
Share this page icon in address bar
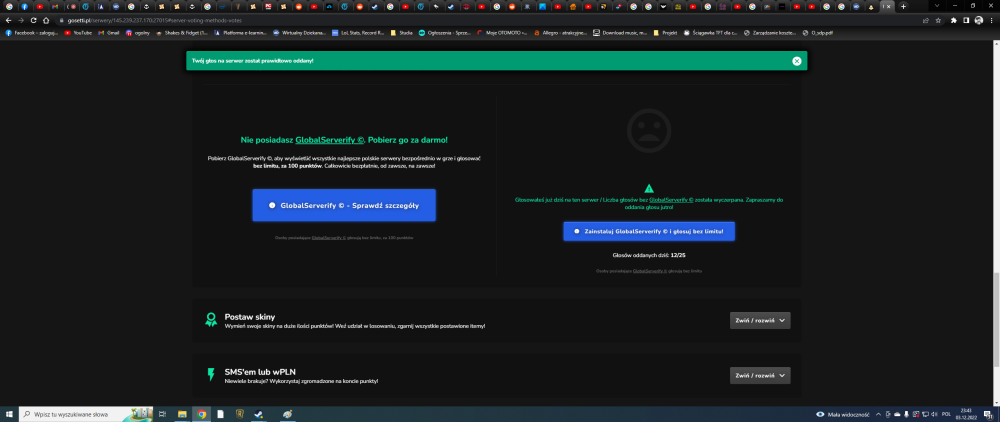tap(925, 20)
